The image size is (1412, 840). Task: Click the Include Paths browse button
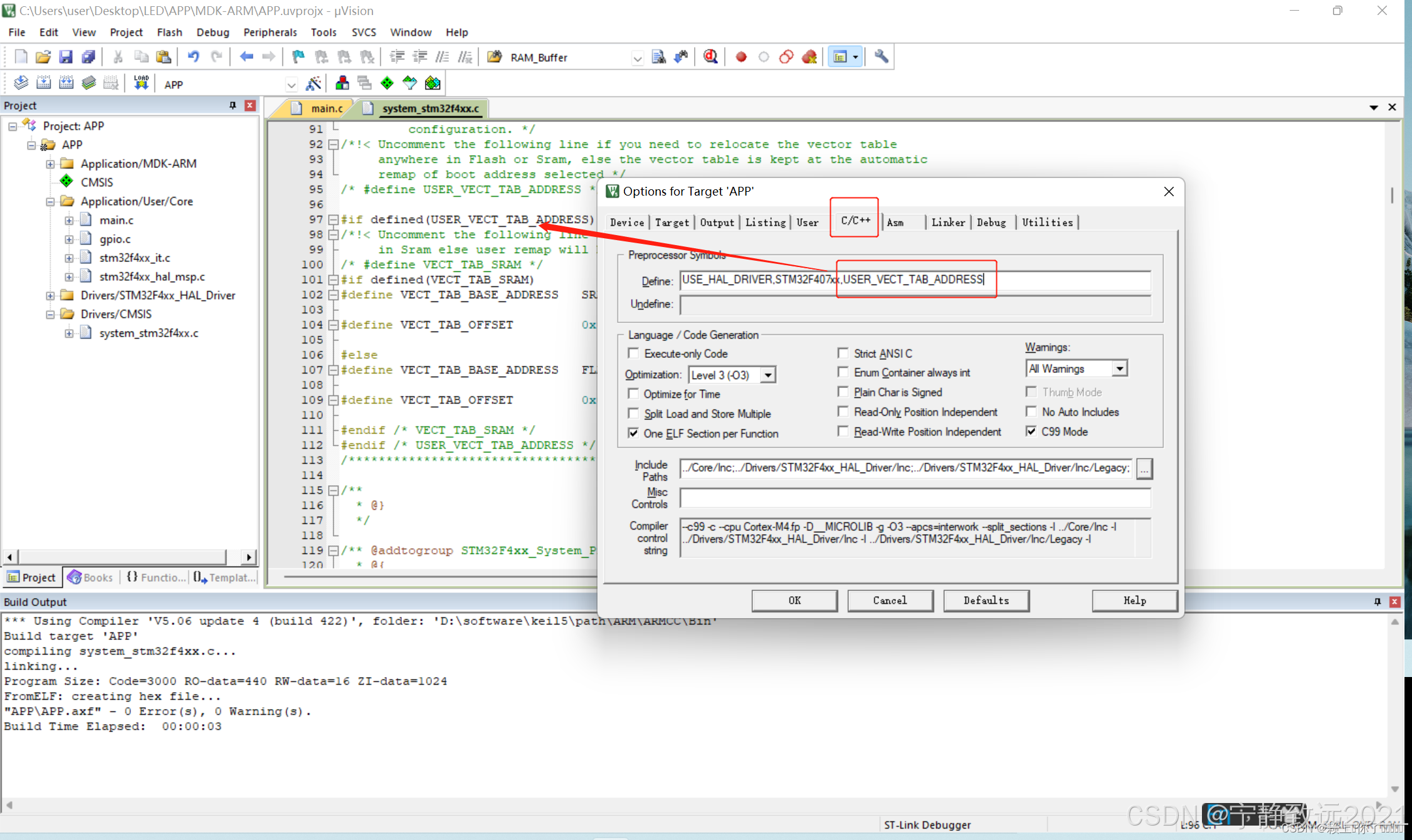pos(1144,468)
